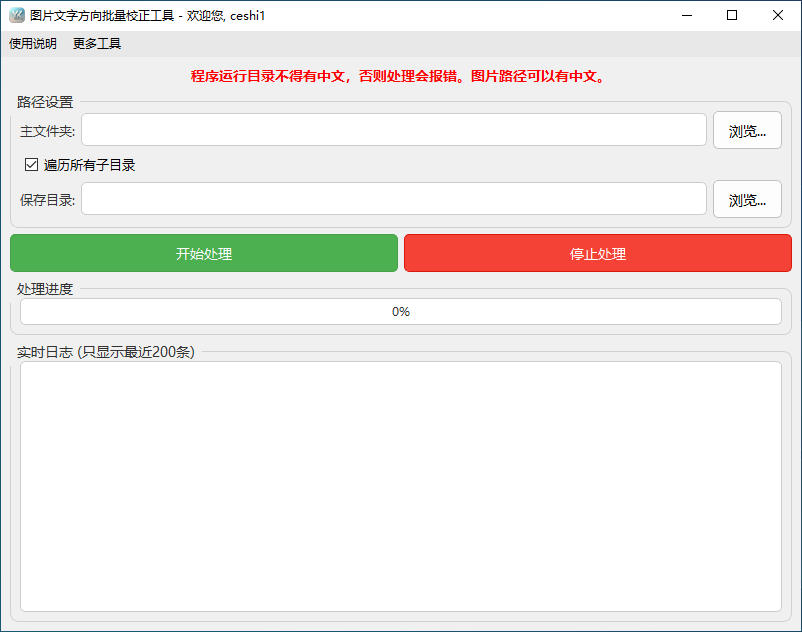The width and height of the screenshot is (802, 632).
Task: Click 浏览 next to 主文件夹
Action: pos(747,129)
